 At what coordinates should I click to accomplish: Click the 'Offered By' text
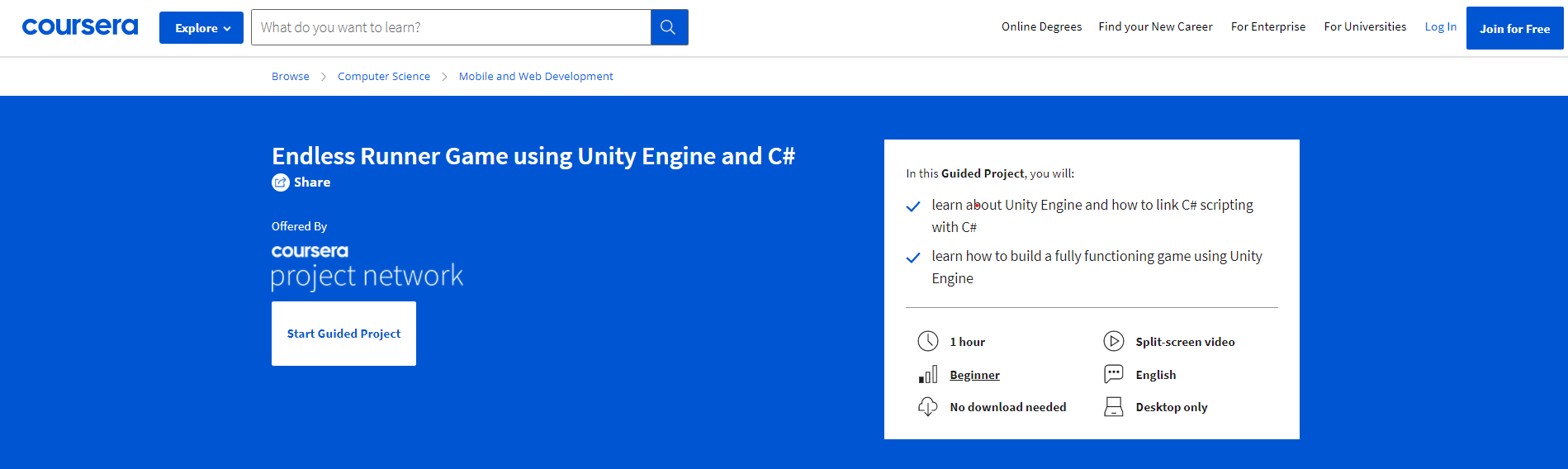pos(299,226)
